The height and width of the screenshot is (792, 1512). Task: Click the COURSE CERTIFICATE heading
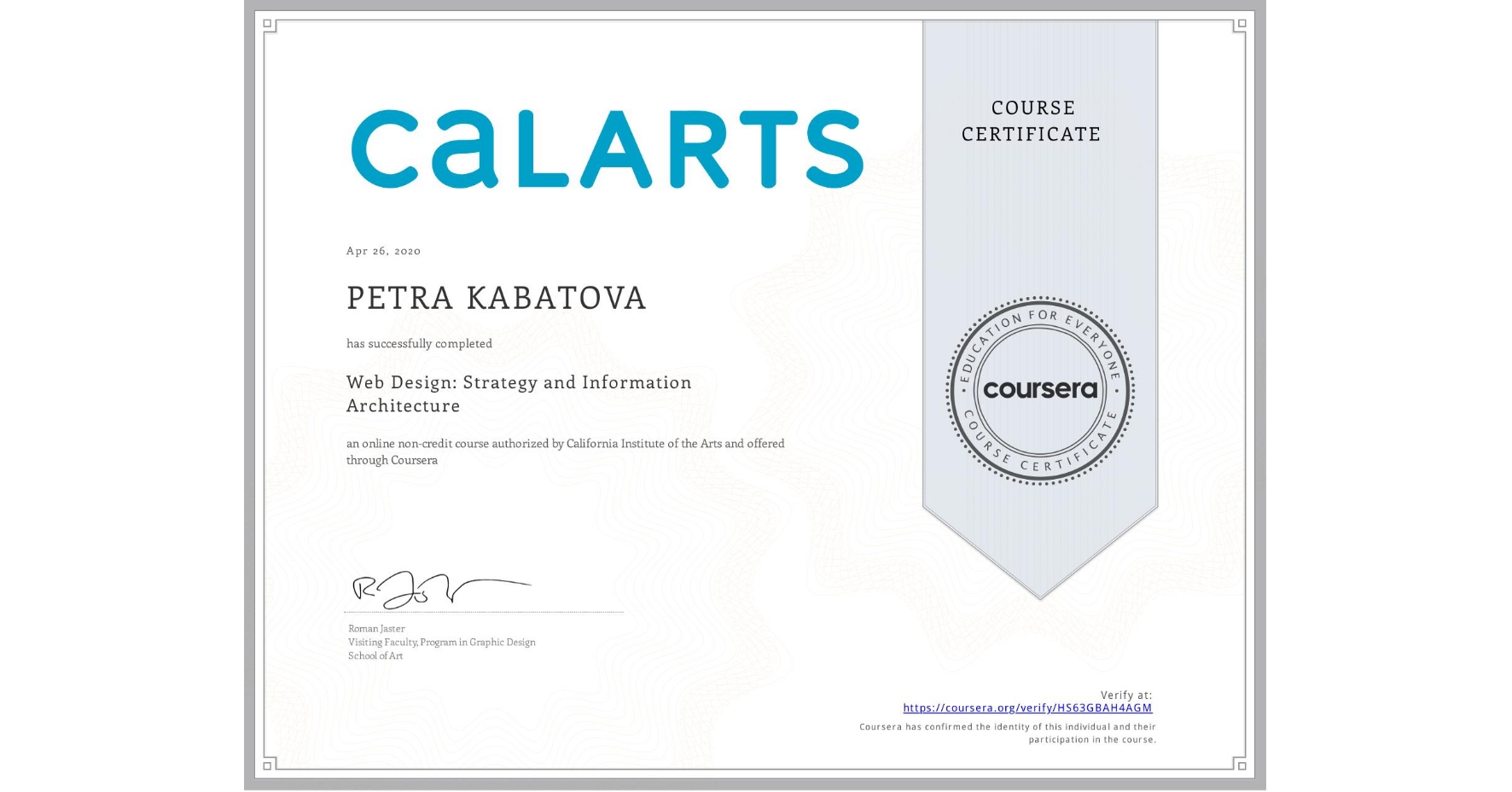(1032, 121)
